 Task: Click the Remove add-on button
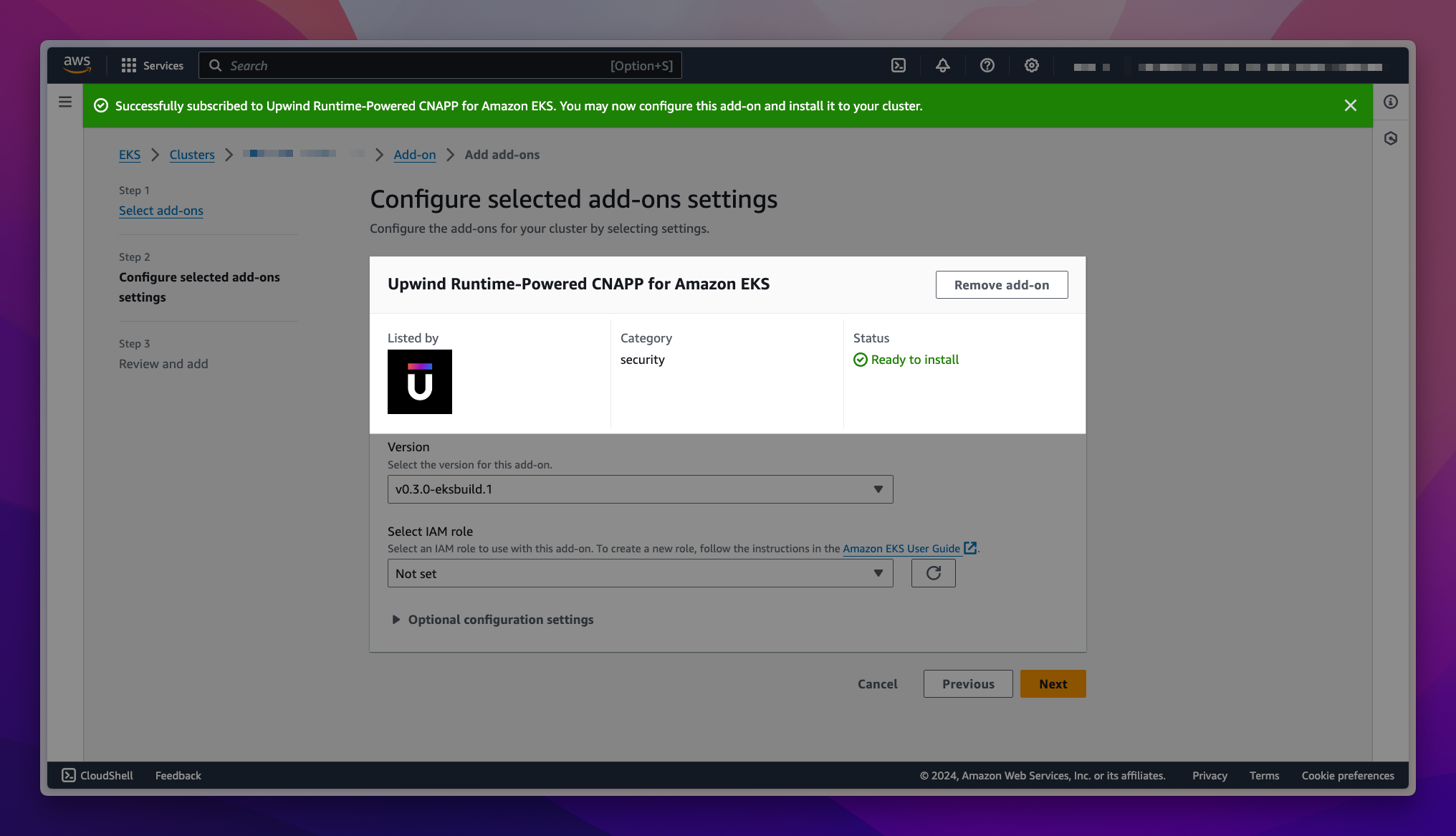(x=1001, y=284)
